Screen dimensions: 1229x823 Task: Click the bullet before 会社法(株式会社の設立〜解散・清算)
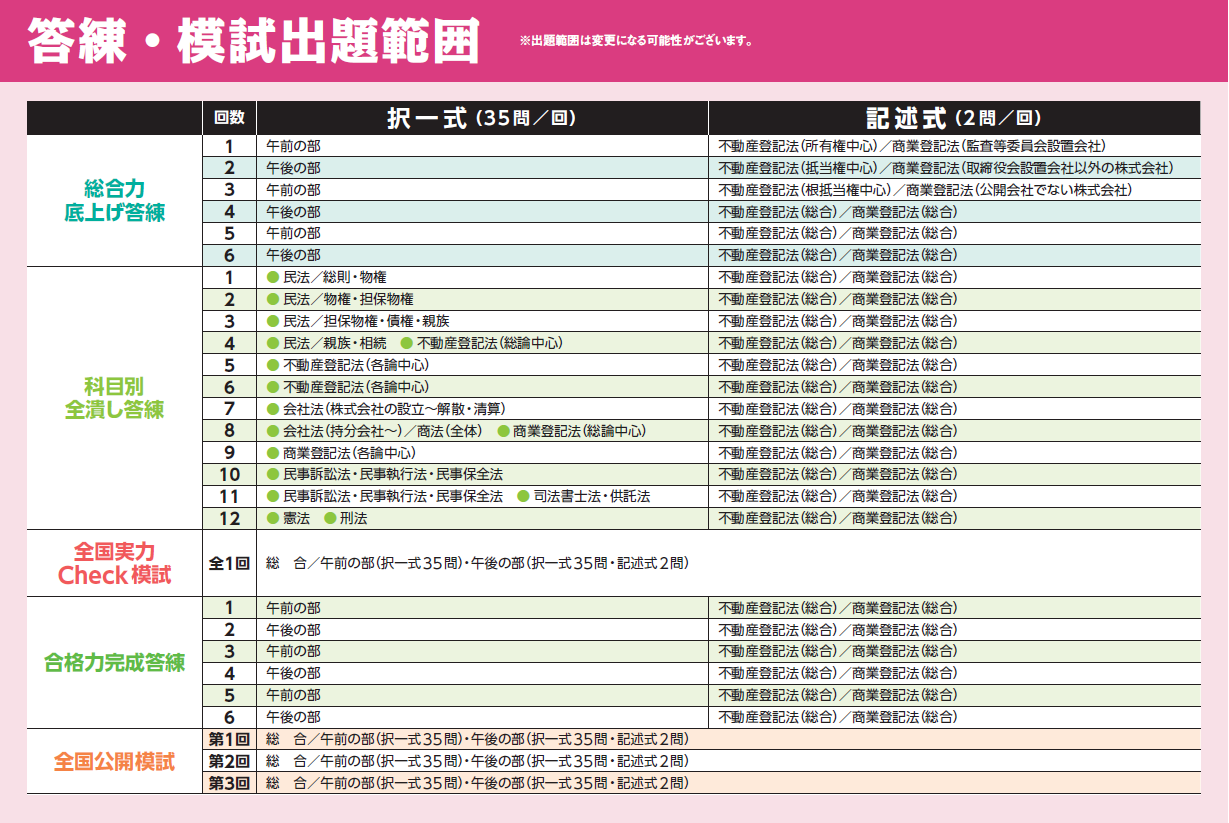pyautogui.click(x=272, y=409)
